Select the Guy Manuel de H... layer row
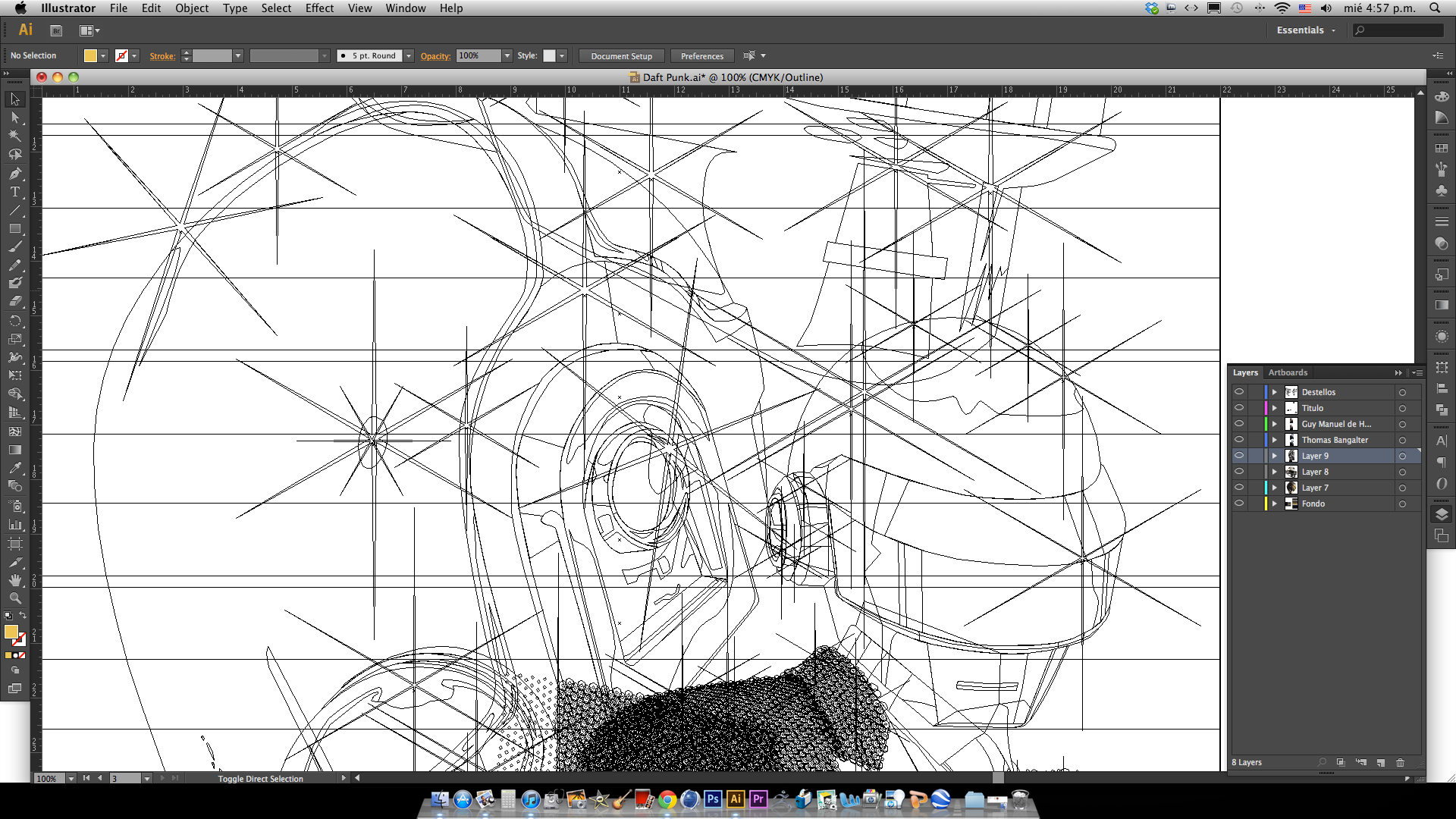 pyautogui.click(x=1336, y=424)
